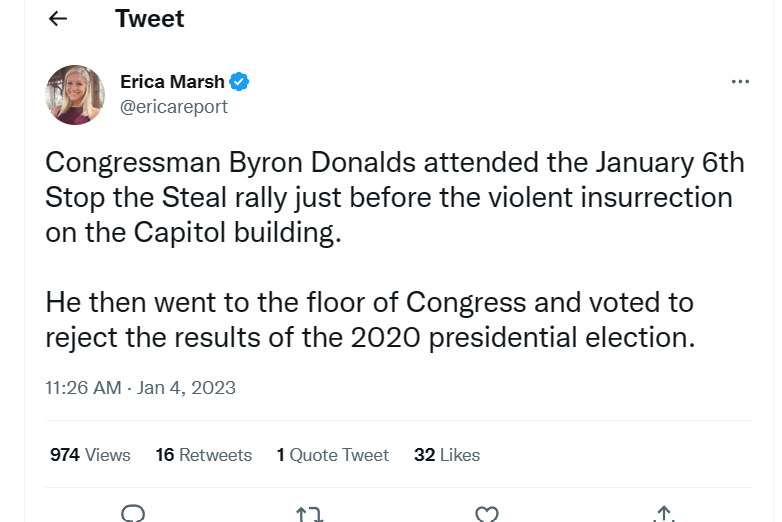Click the Jan 4, 2023 date
The width and height of the screenshot is (782, 522).
tap(186, 388)
